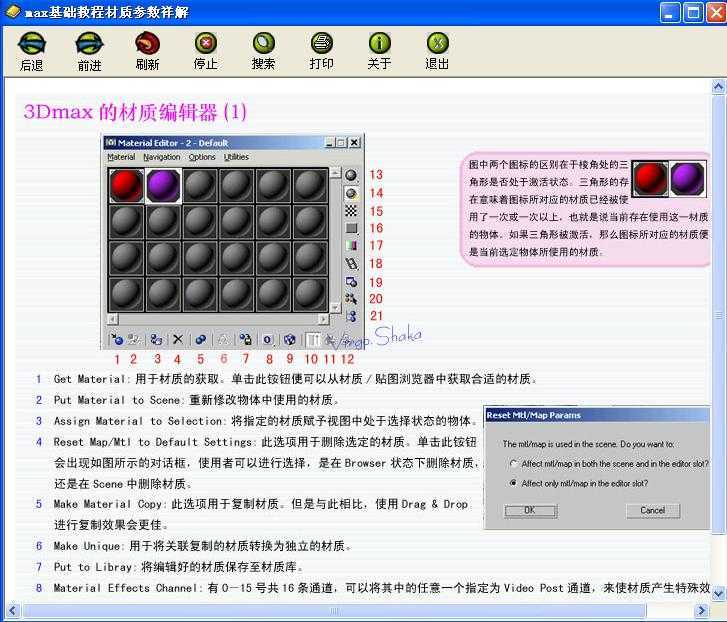This screenshot has height=622, width=727.
Task: Exit the viewer with 退出 icon
Action: 437,44
